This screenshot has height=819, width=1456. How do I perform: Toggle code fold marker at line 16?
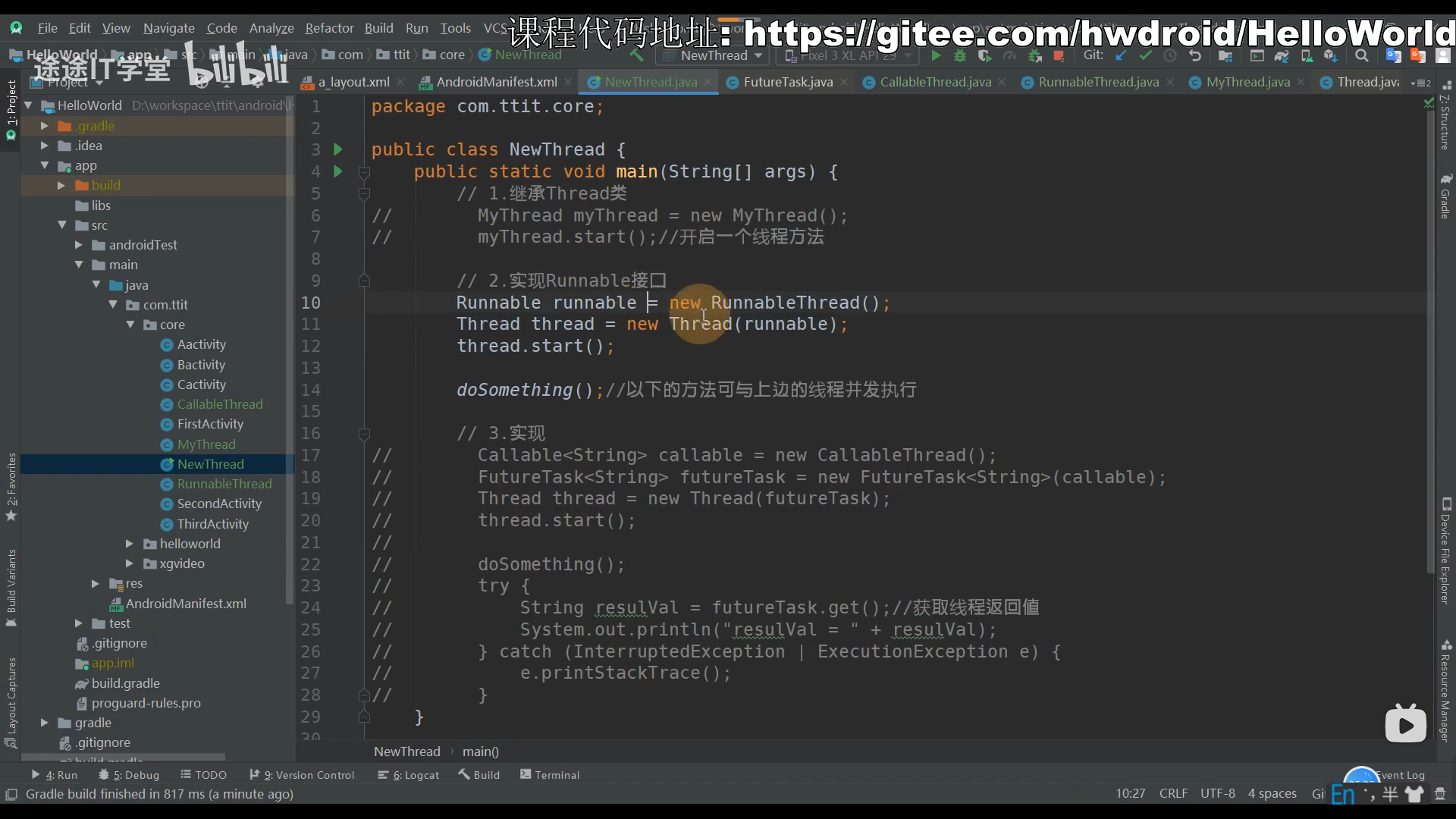364,434
